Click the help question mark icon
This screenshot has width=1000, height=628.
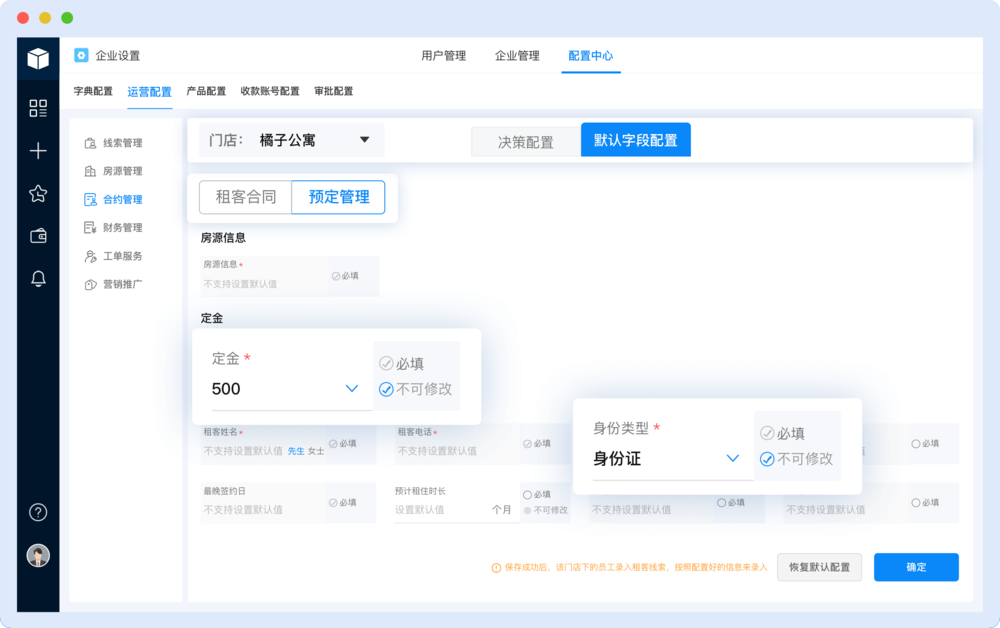(38, 512)
